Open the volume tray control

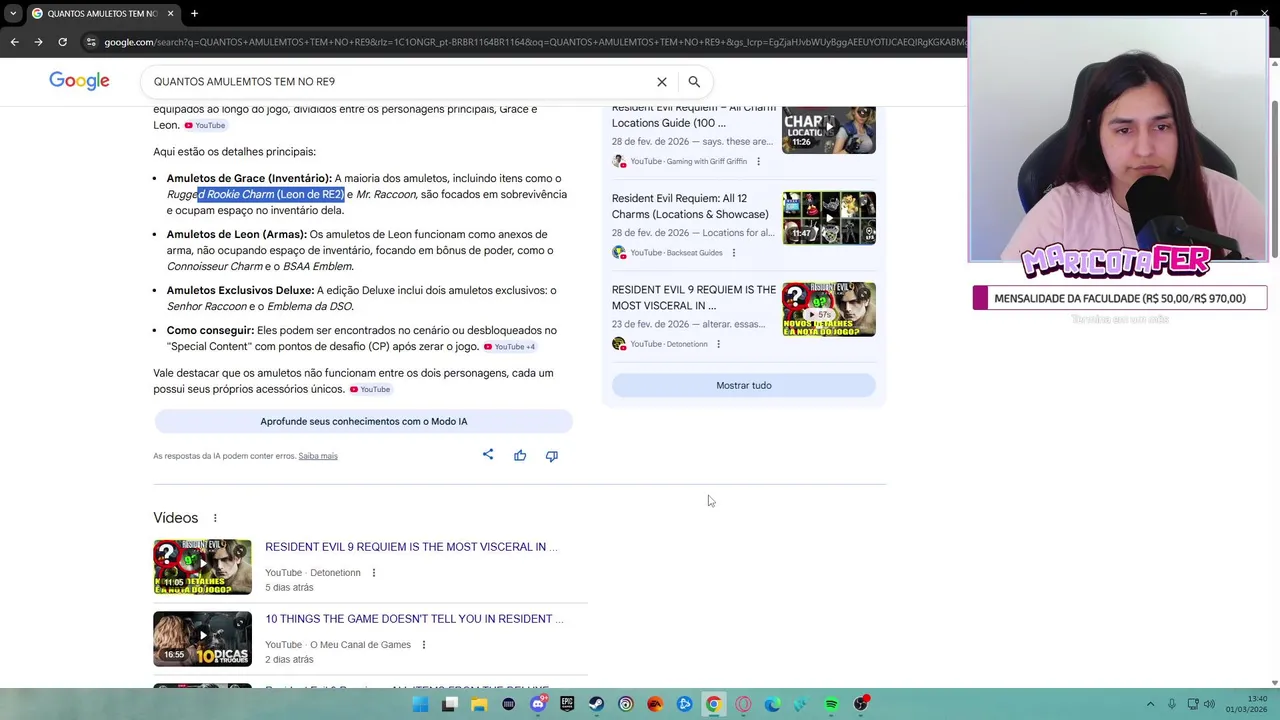[1209, 704]
